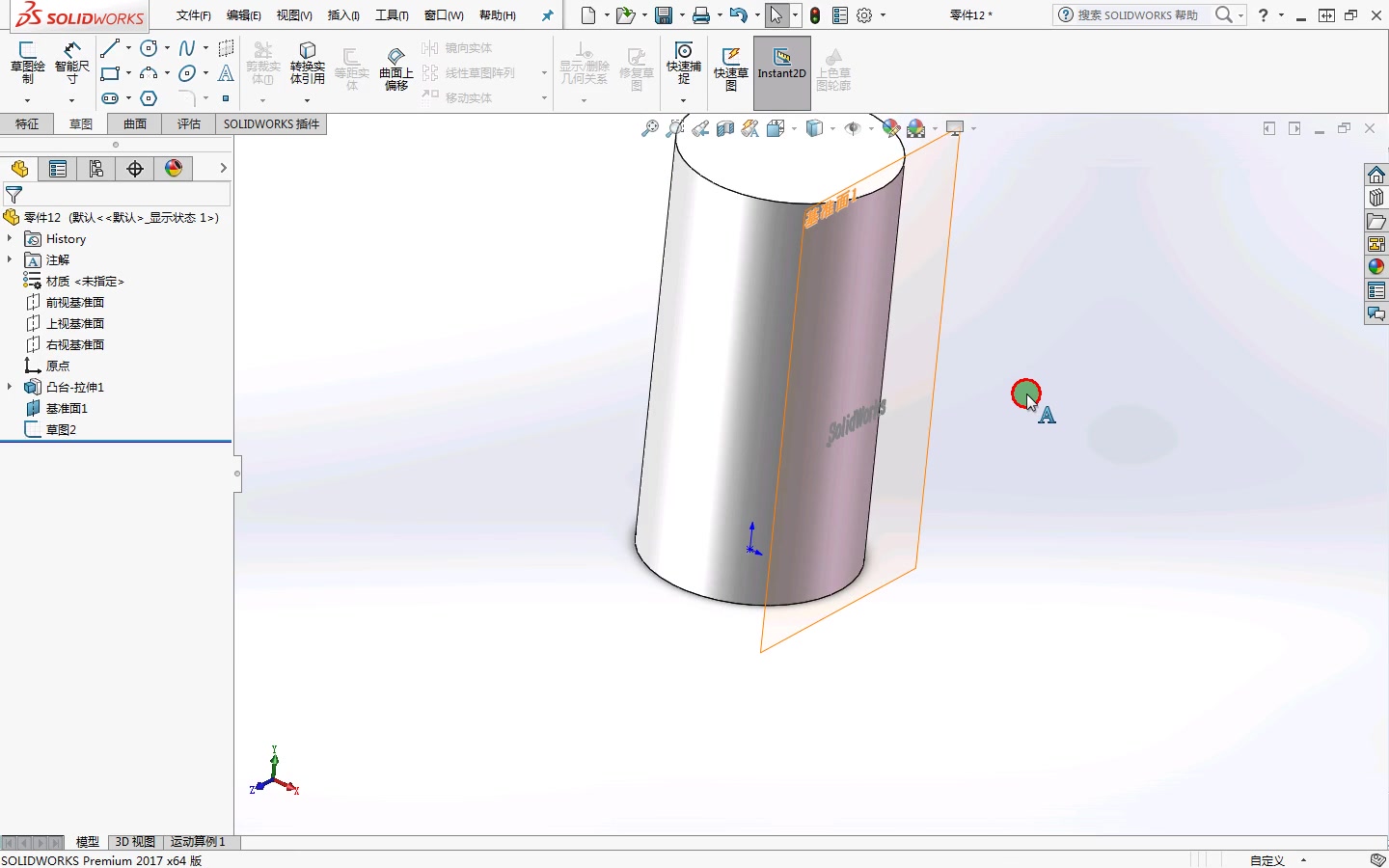1389x868 pixels.
Task: Select the Sketch (草图绘制) tool
Action: tap(28, 63)
